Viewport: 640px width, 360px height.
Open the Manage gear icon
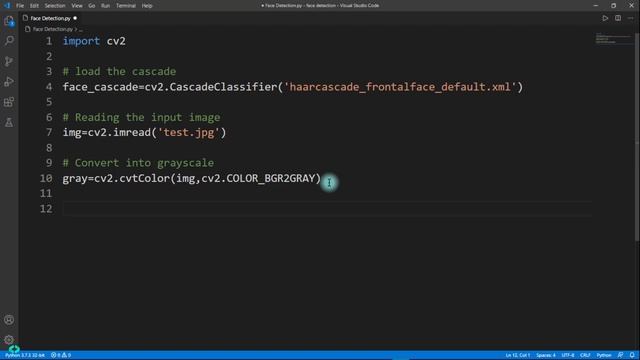coord(9,340)
